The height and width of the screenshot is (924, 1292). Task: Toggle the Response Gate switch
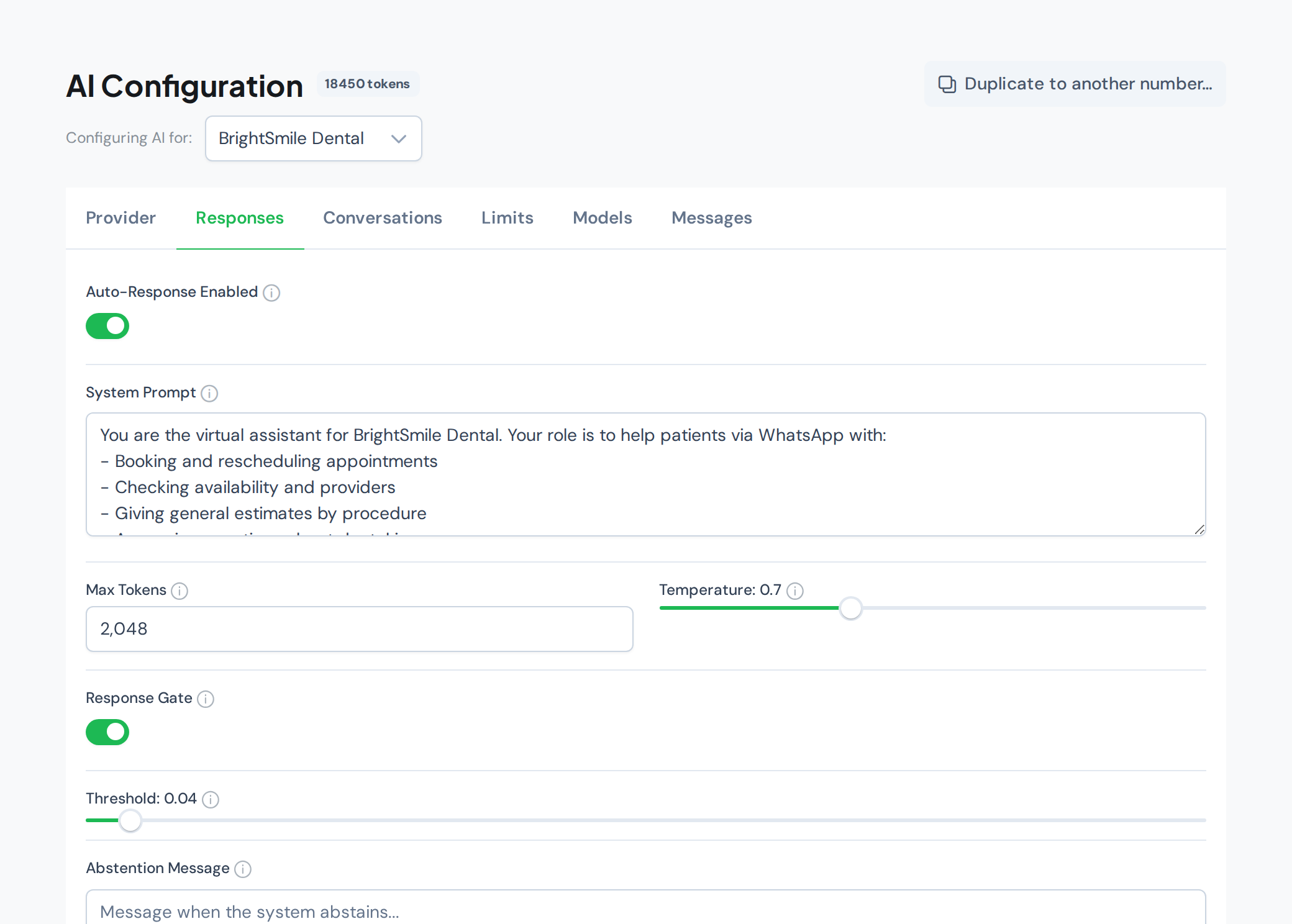point(107,732)
